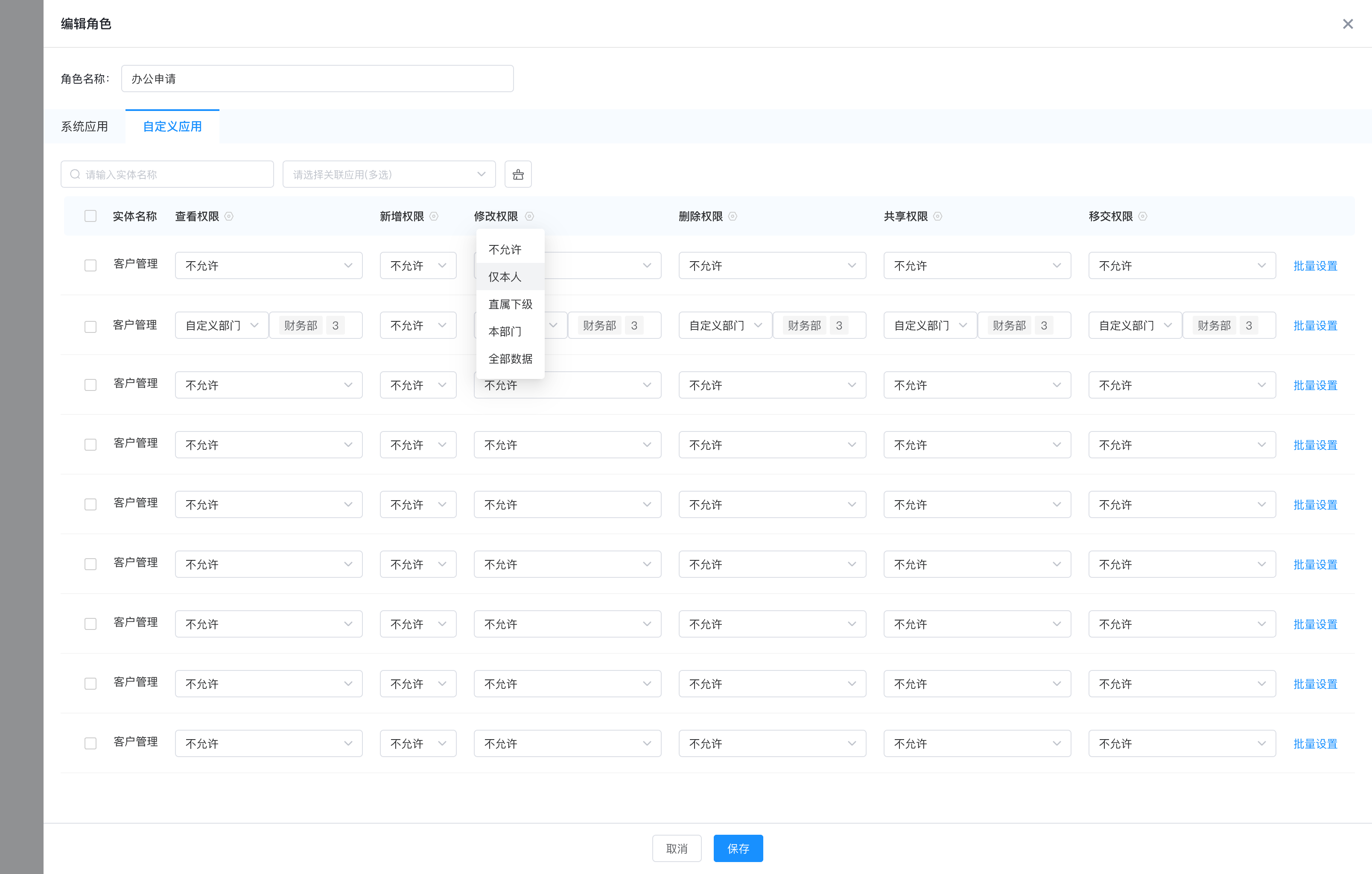Toggle the select-all checkbox in table header
The image size is (1372, 874).
tap(90, 216)
